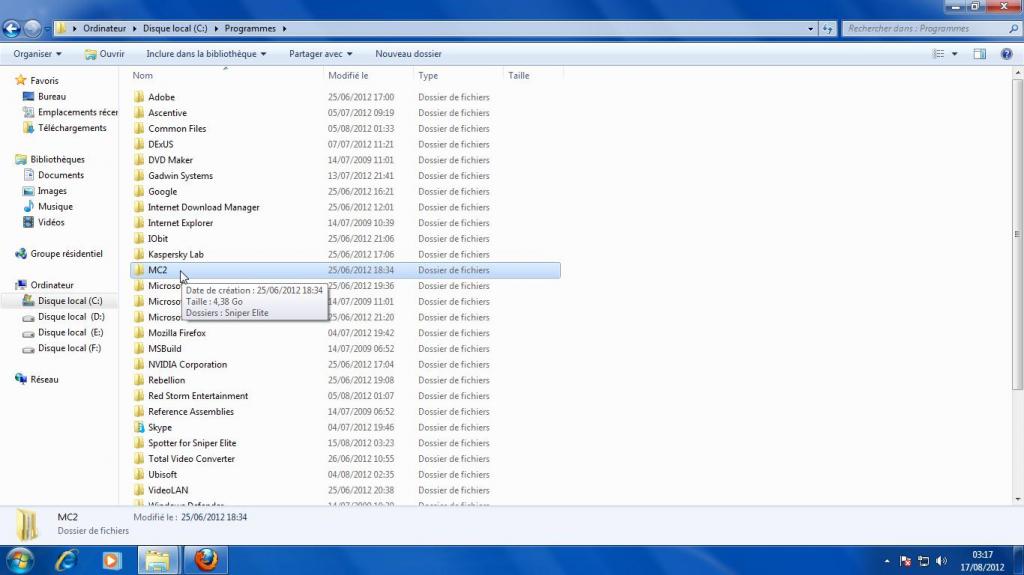Screen dimensions: 1024x575
Task: Open the Partager avec dropdown
Action: (x=321, y=54)
